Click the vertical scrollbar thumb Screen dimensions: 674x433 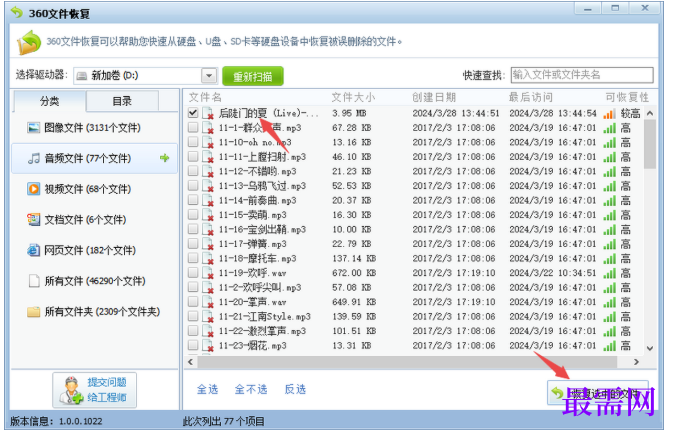pyautogui.click(x=649, y=144)
